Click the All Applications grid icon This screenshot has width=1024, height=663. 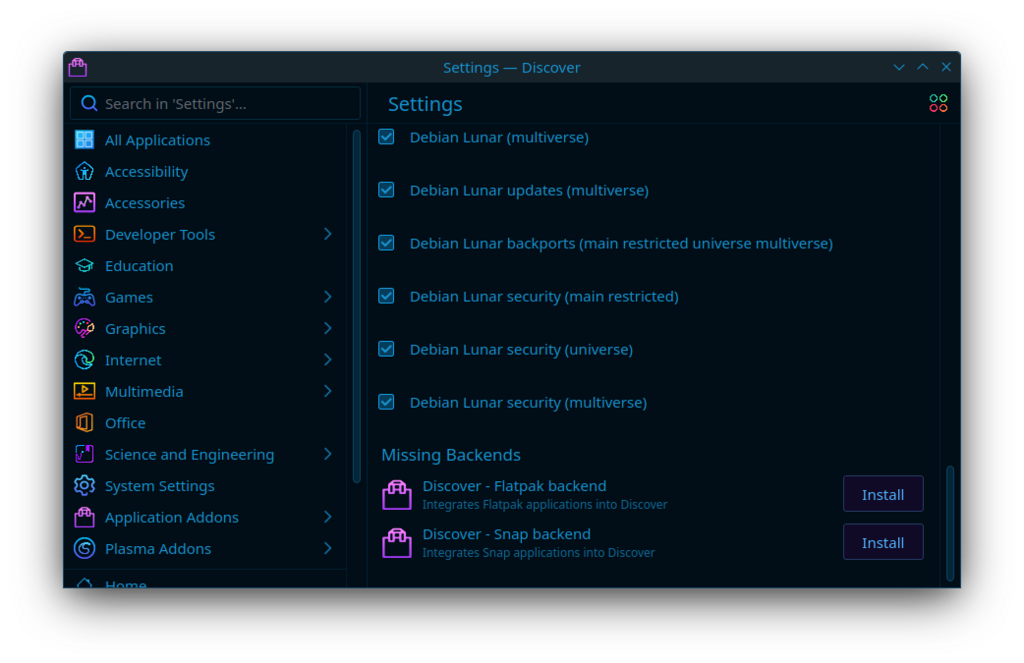click(85, 140)
